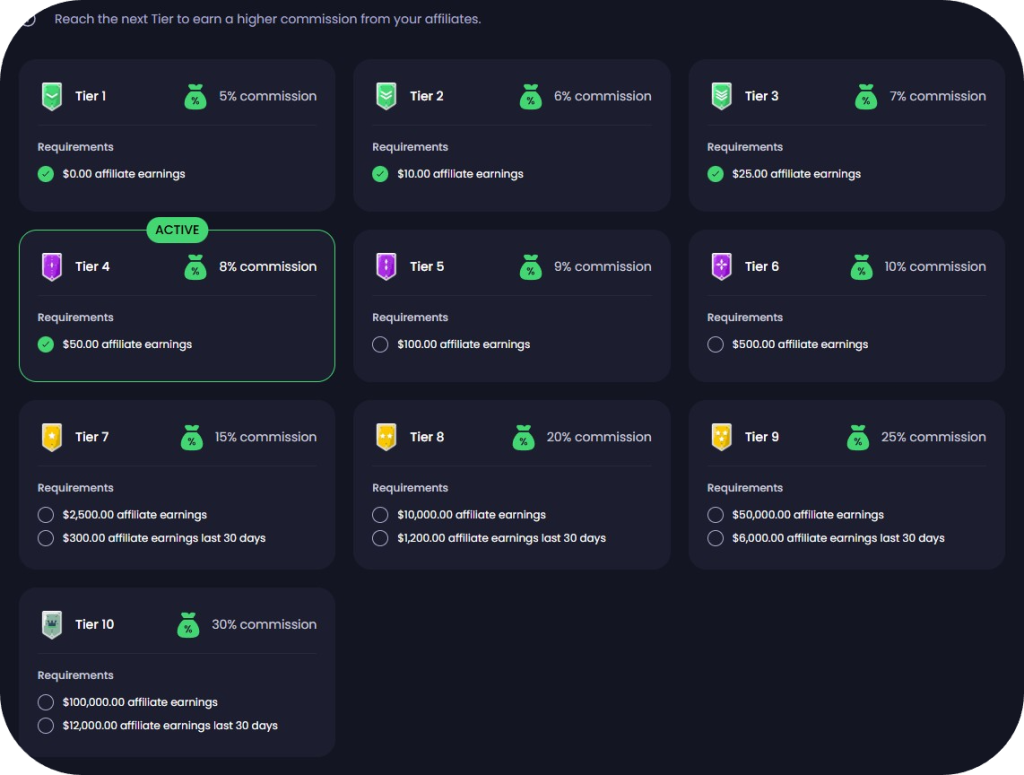Image resolution: width=1024 pixels, height=775 pixels.
Task: Select the Tier 4 purple badge icon
Action: (51, 267)
